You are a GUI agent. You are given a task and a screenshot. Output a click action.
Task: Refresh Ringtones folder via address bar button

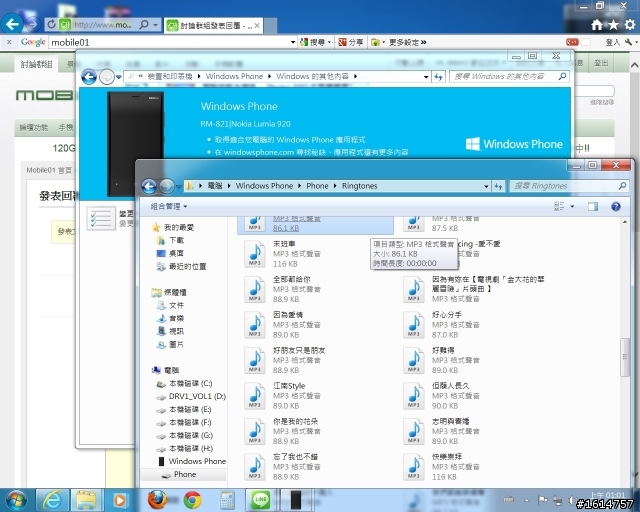point(498,186)
